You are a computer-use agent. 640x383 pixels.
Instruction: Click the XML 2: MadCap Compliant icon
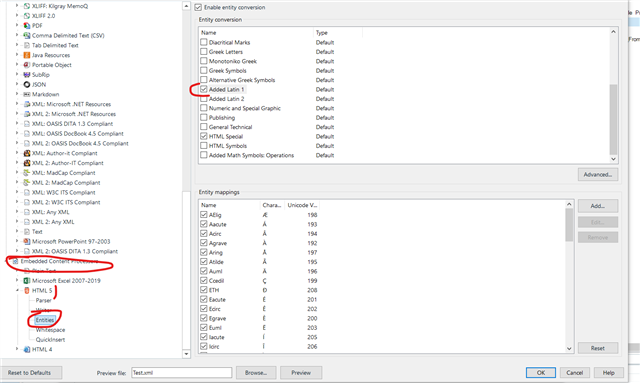[x=27, y=183]
